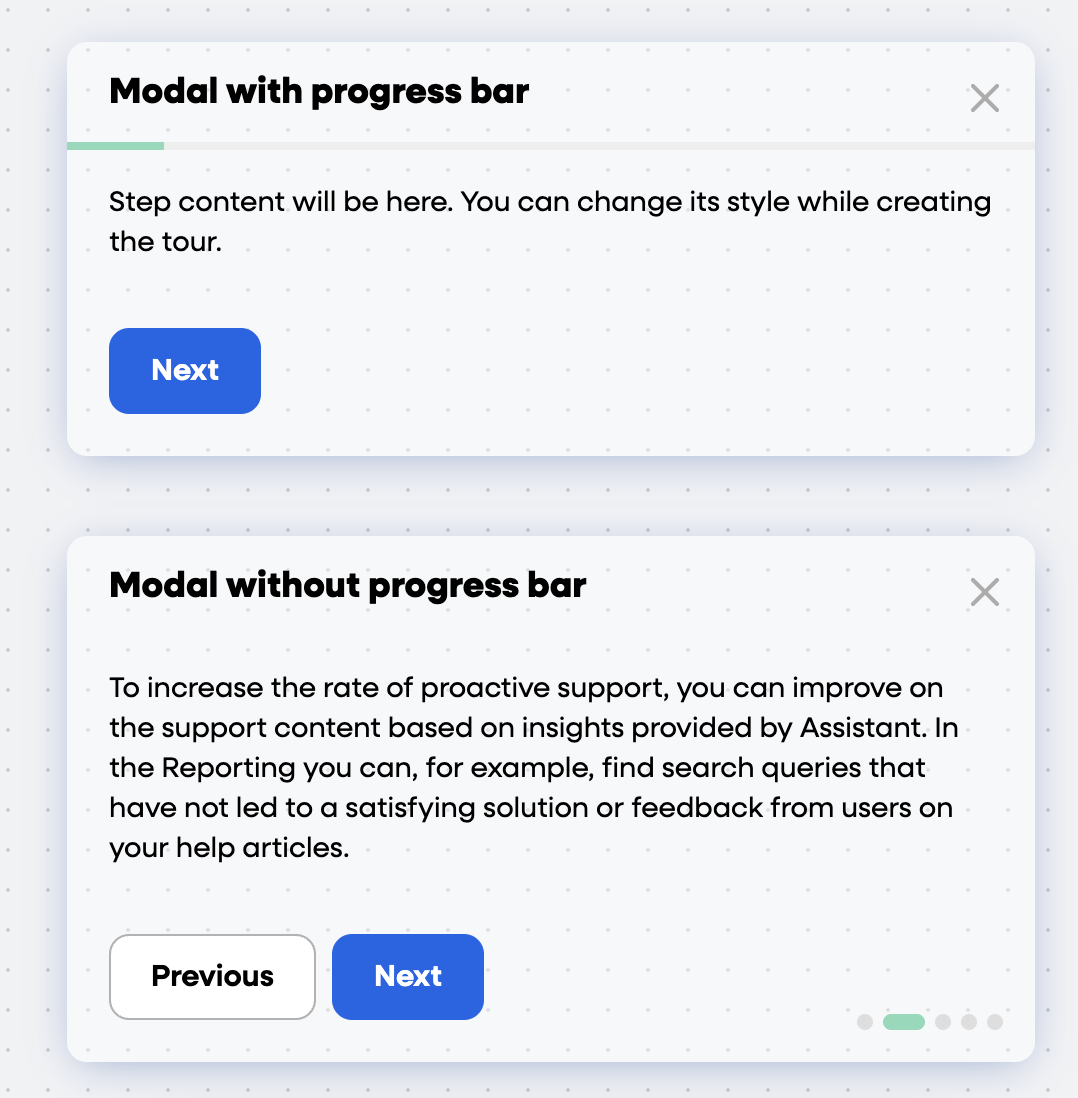Click dotted background between the two modals
The width and height of the screenshot is (1078, 1098).
coord(551,496)
